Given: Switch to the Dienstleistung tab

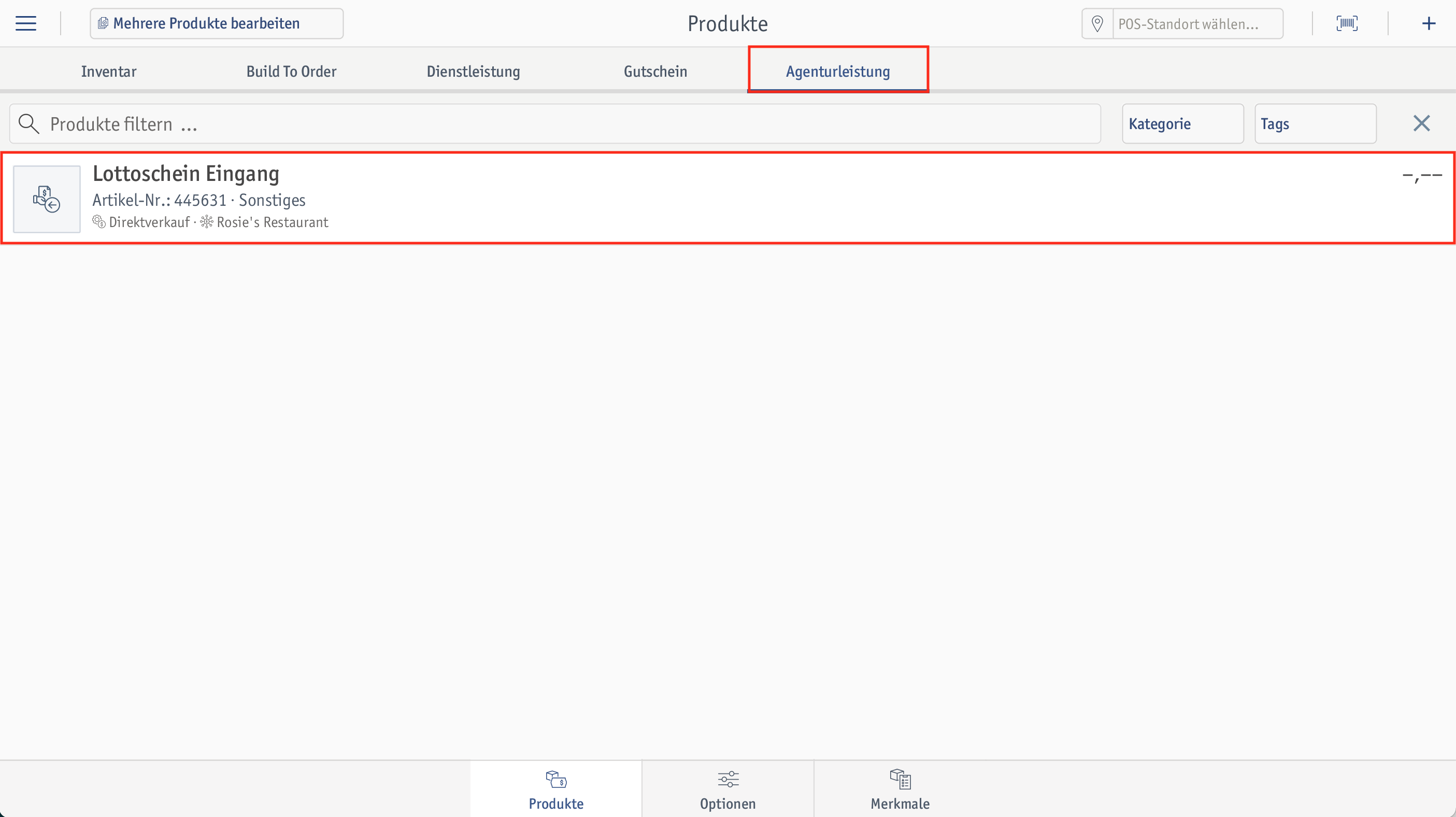Looking at the screenshot, I should [473, 71].
